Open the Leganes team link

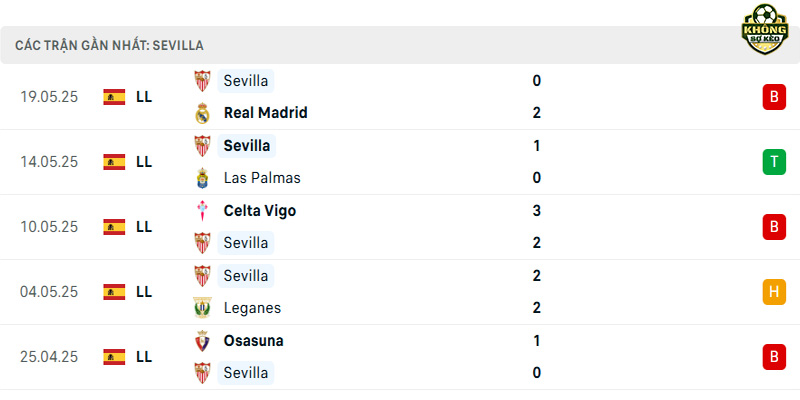pyautogui.click(x=252, y=308)
